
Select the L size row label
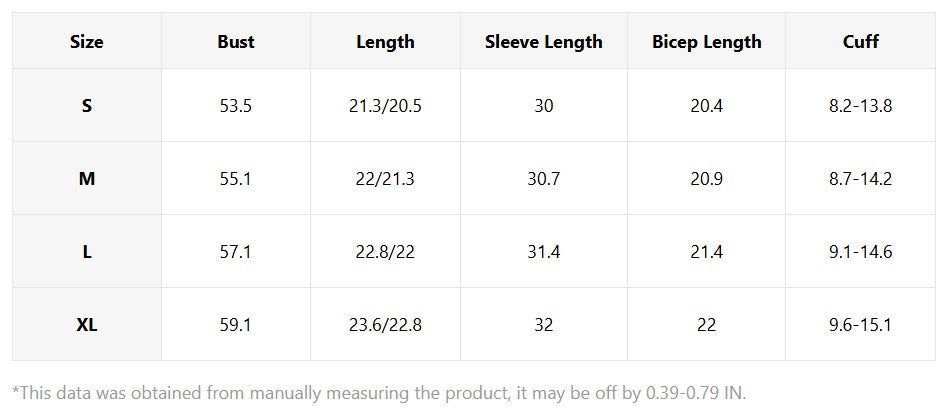pos(87,252)
